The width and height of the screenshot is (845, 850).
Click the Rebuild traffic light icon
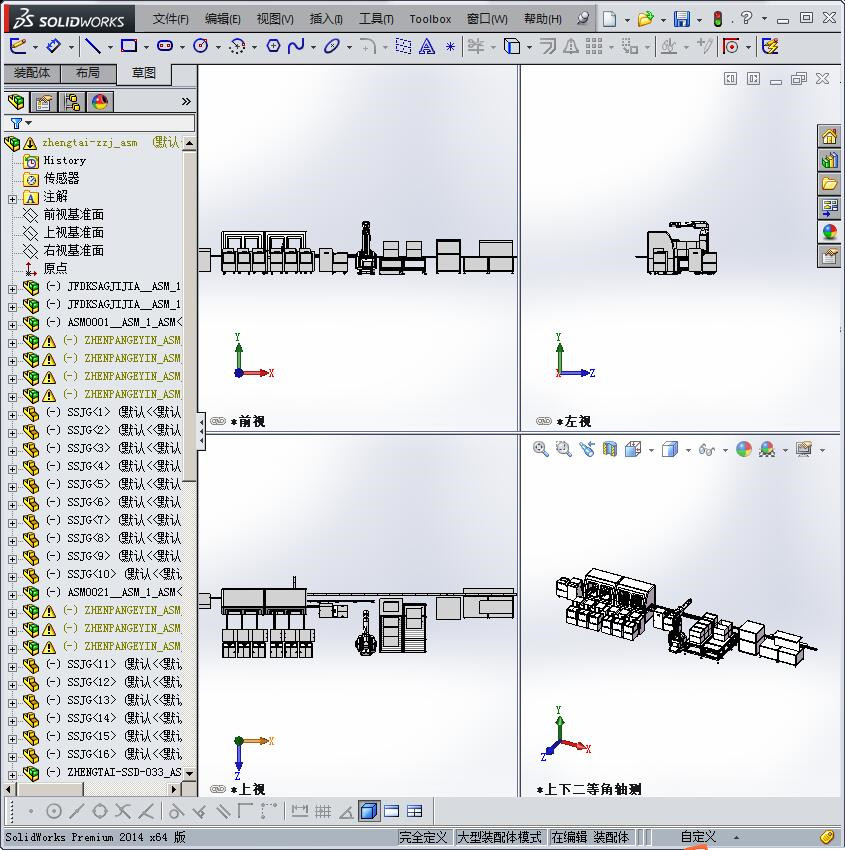718,20
